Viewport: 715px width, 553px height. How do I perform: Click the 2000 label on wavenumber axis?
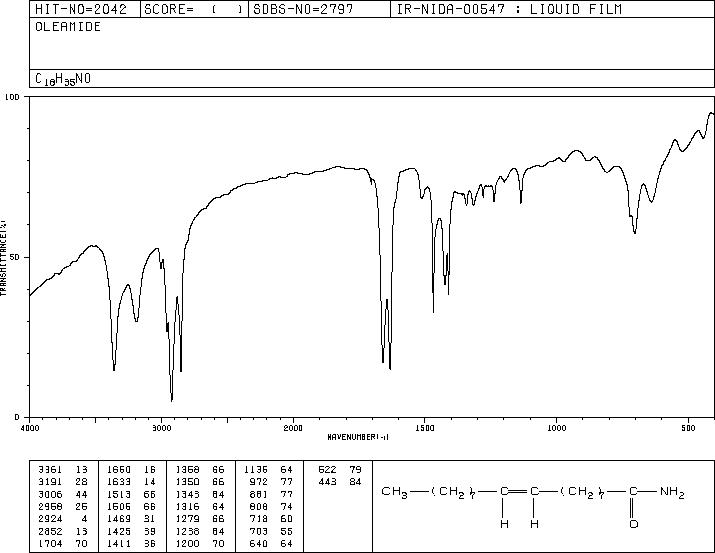tap(293, 428)
